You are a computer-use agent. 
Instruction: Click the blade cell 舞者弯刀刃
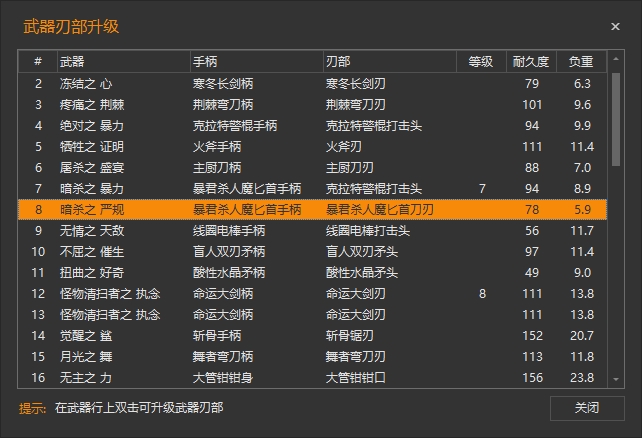pyautogui.click(x=356, y=357)
